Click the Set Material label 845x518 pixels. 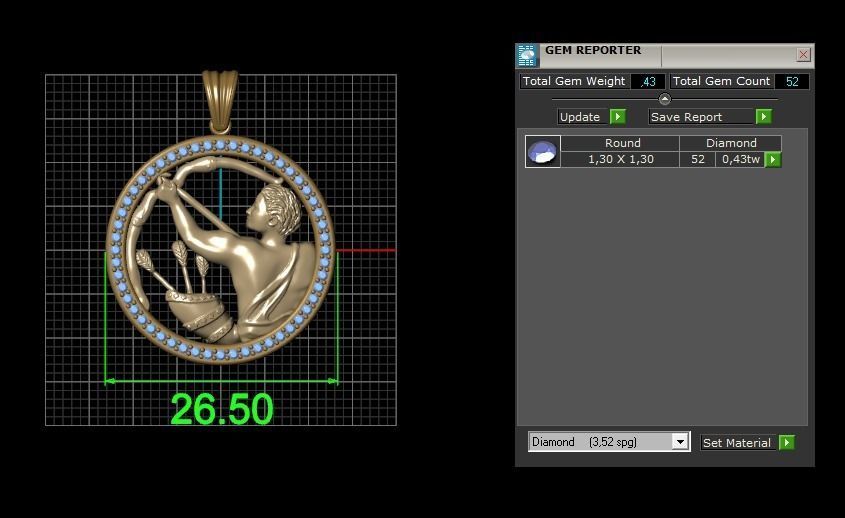737,443
